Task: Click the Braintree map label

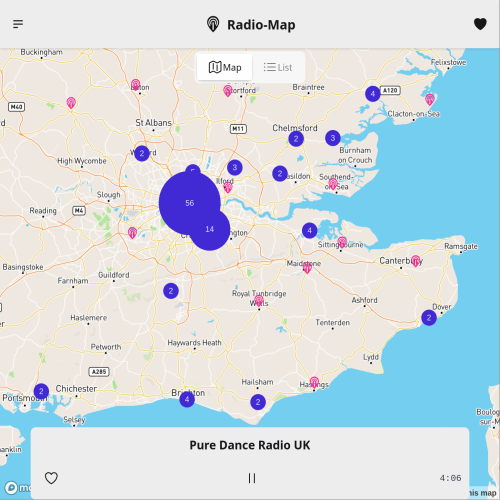Action: 308,87
